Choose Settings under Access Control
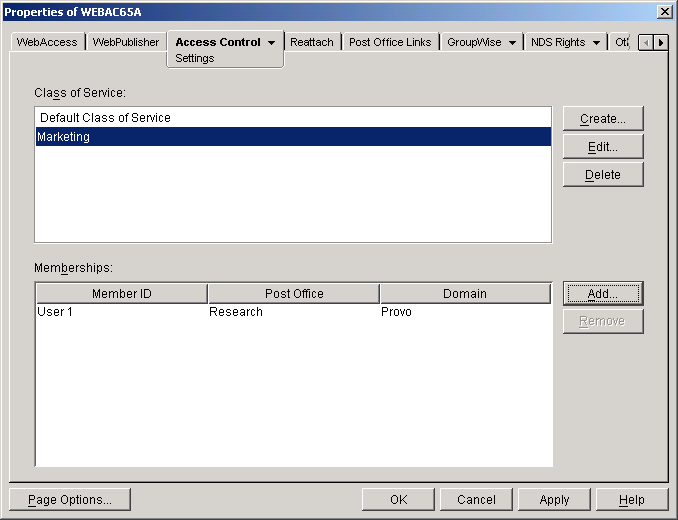 coord(195,58)
